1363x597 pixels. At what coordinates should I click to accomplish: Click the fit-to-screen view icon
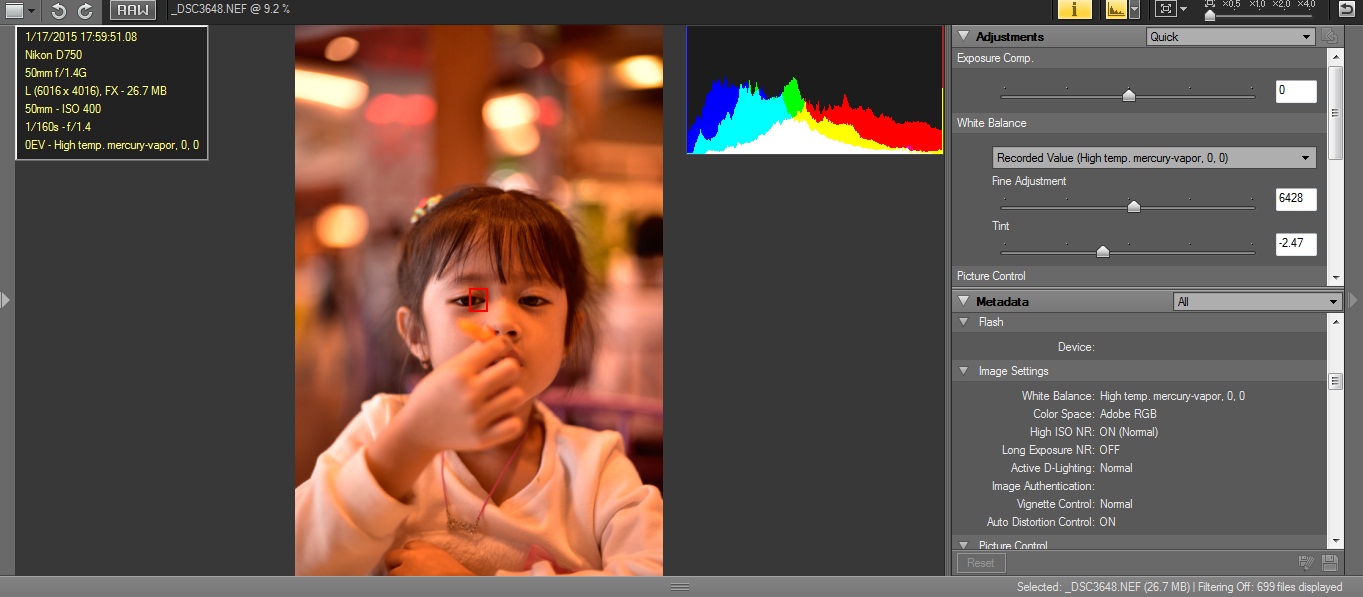pos(1164,10)
